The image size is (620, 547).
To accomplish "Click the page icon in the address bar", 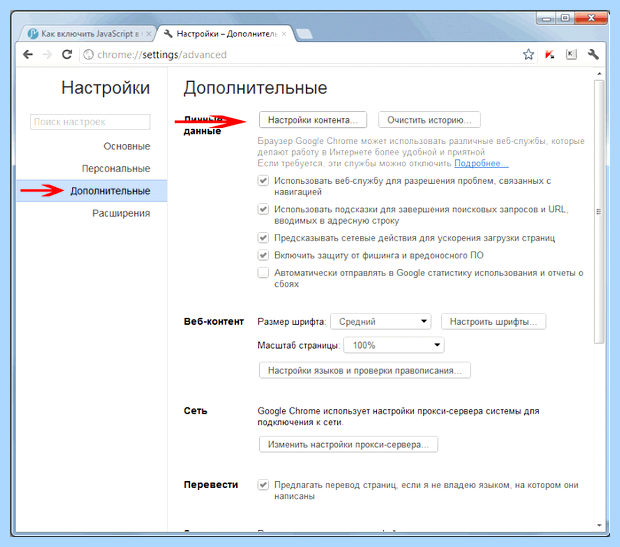I will click(89, 55).
